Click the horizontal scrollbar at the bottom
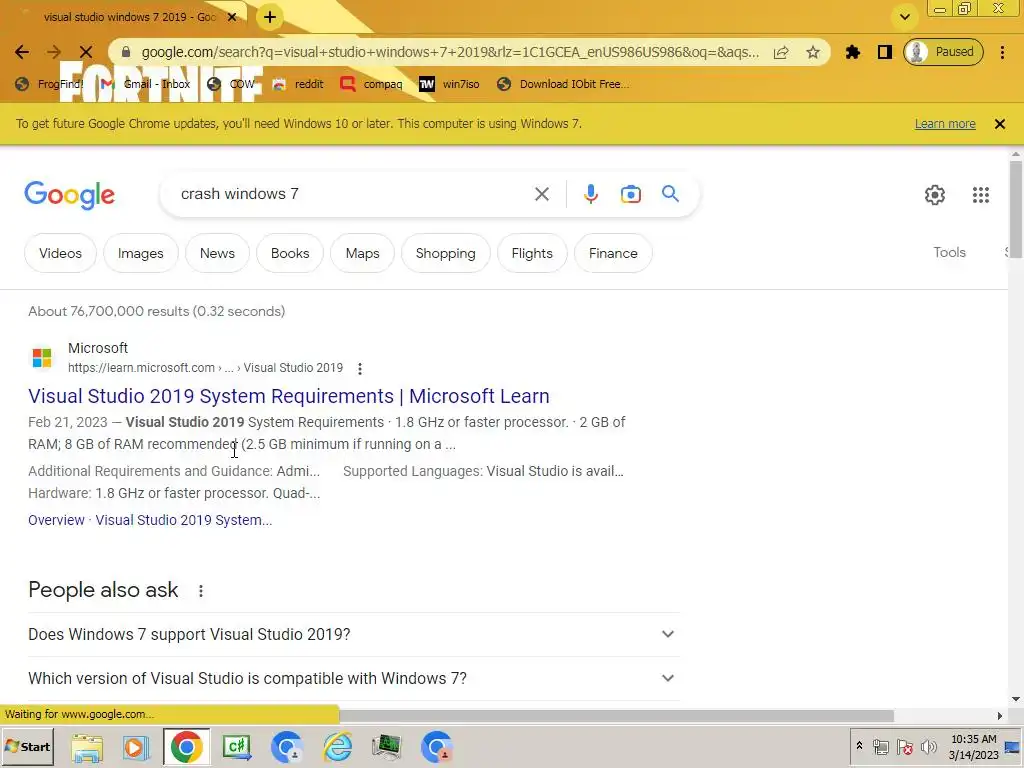 pos(616,715)
